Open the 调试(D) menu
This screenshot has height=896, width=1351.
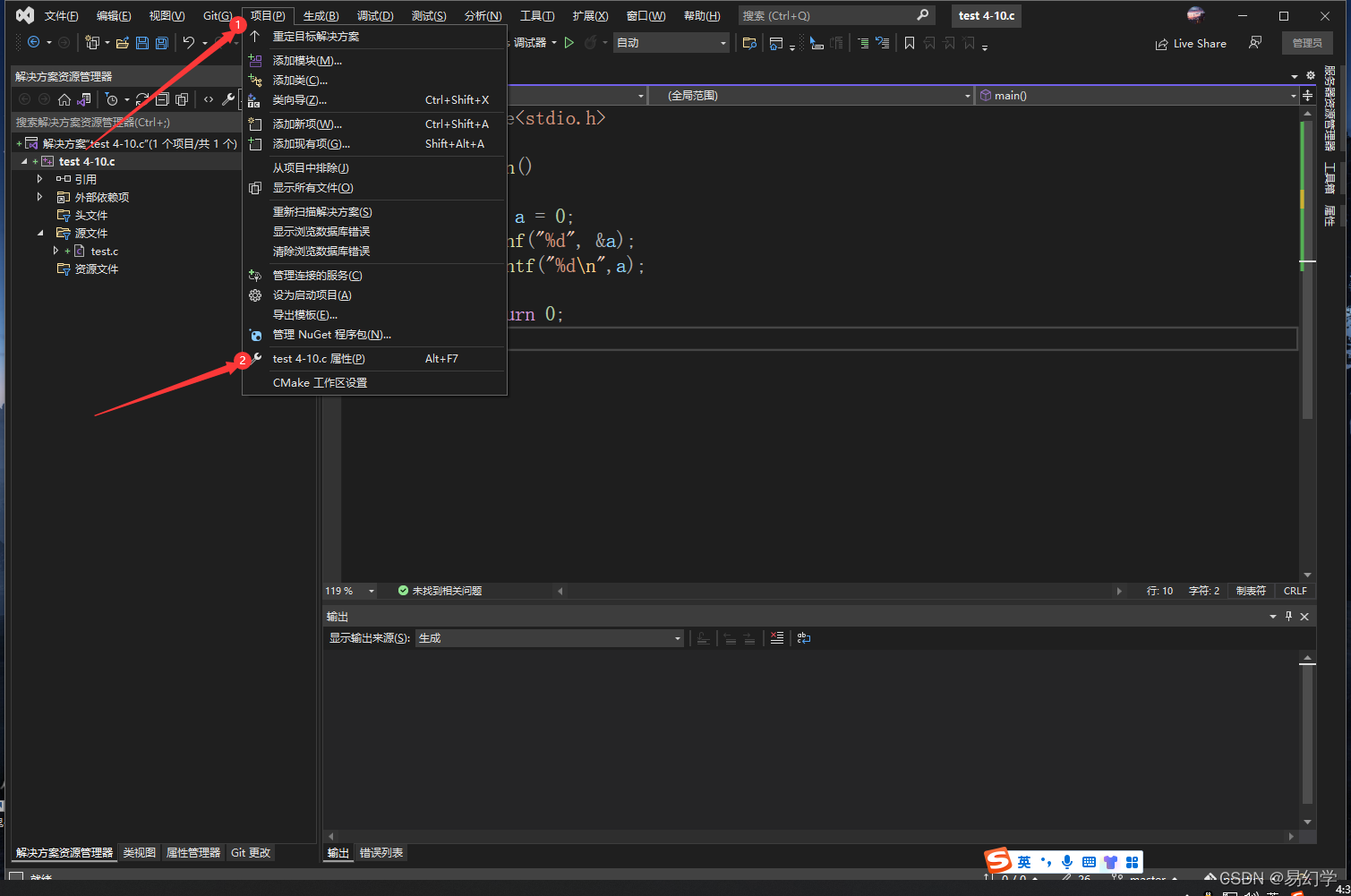pos(375,16)
